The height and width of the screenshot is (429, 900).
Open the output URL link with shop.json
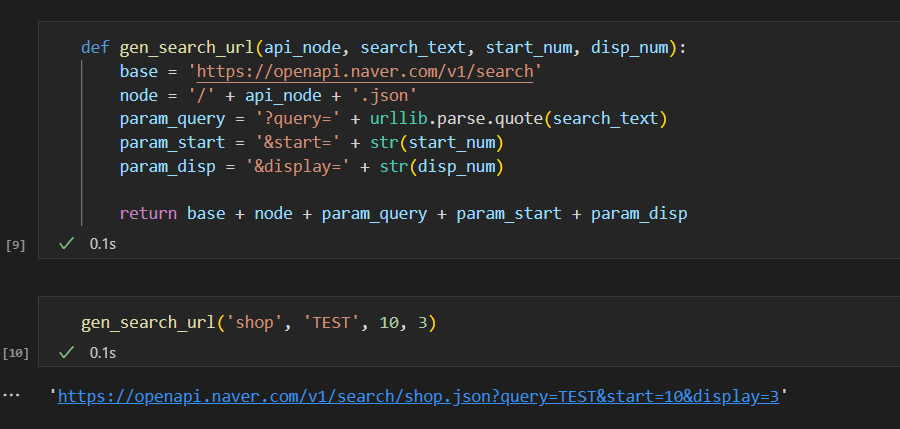tap(418, 396)
